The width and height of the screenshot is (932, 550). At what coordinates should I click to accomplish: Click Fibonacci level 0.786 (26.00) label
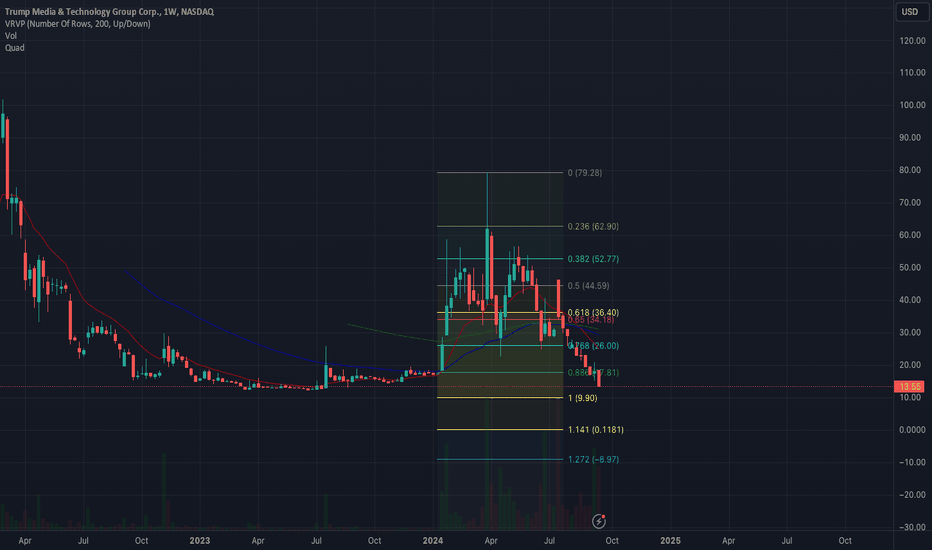(x=593, y=345)
